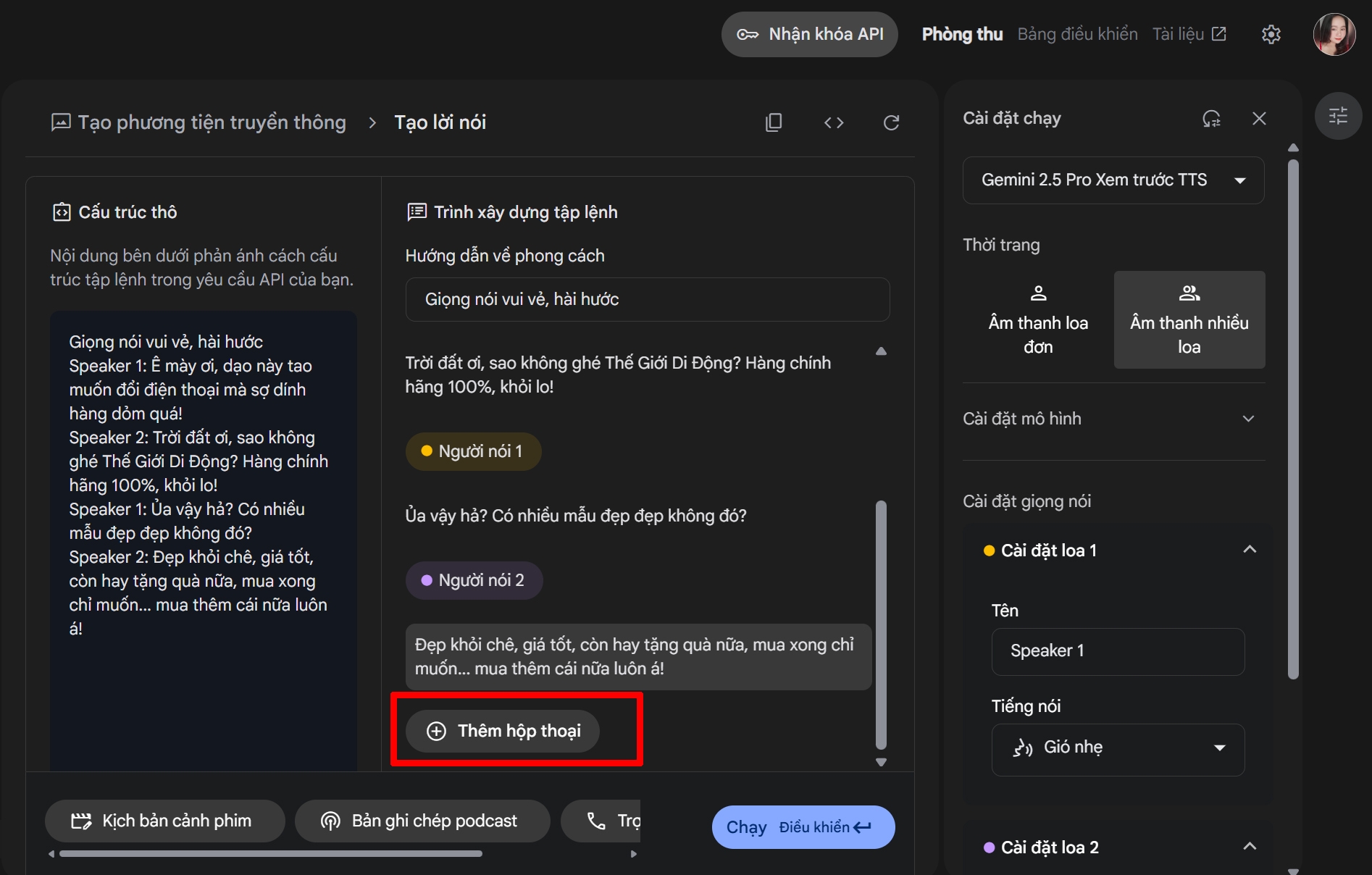Close the Cài đặt chạy panel
The width and height of the screenshot is (1372, 875).
tap(1259, 119)
